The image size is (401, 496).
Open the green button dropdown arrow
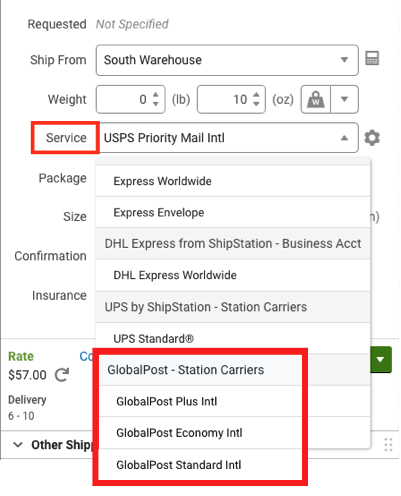(x=381, y=360)
